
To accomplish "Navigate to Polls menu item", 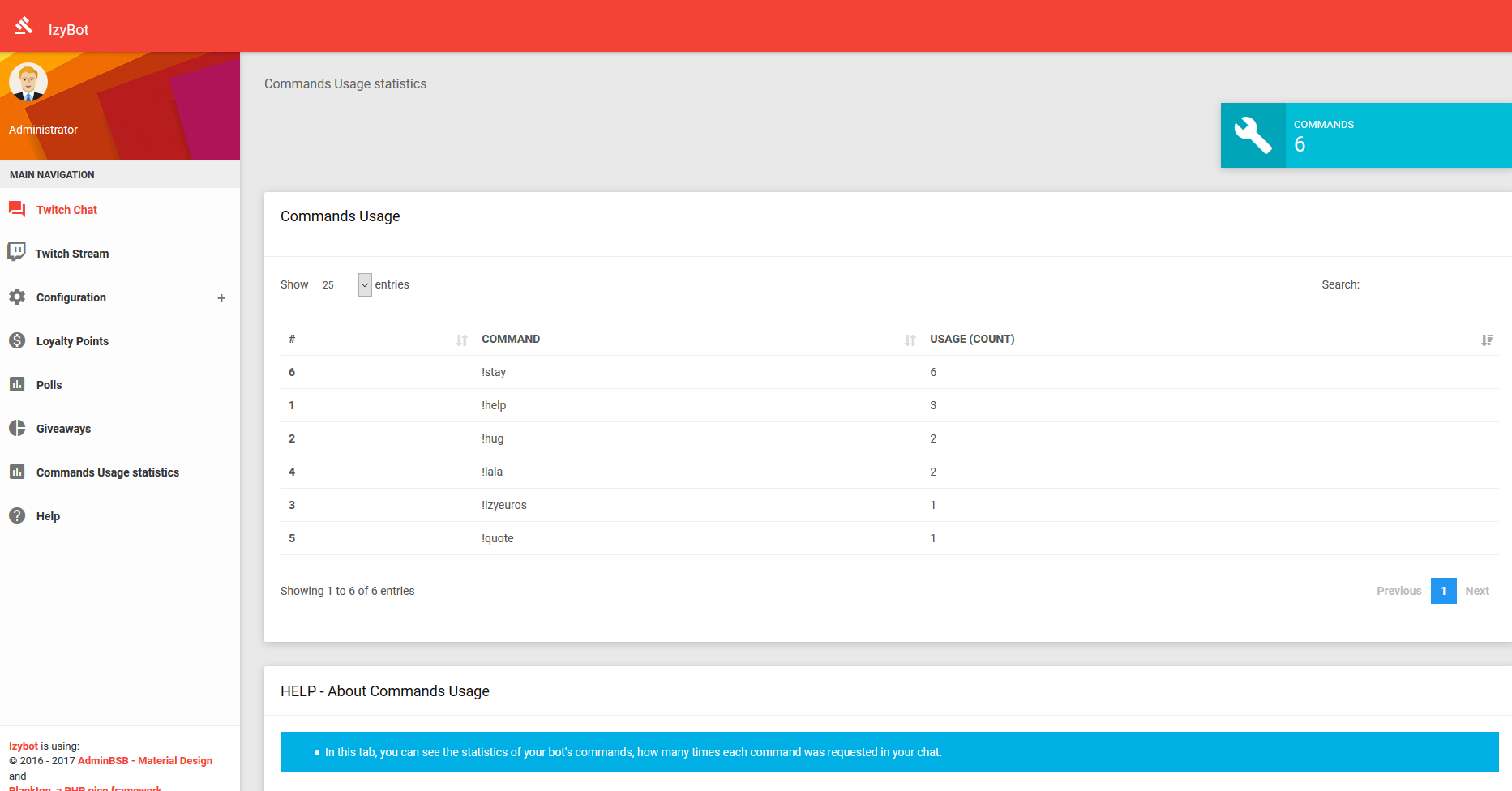I will click(49, 385).
